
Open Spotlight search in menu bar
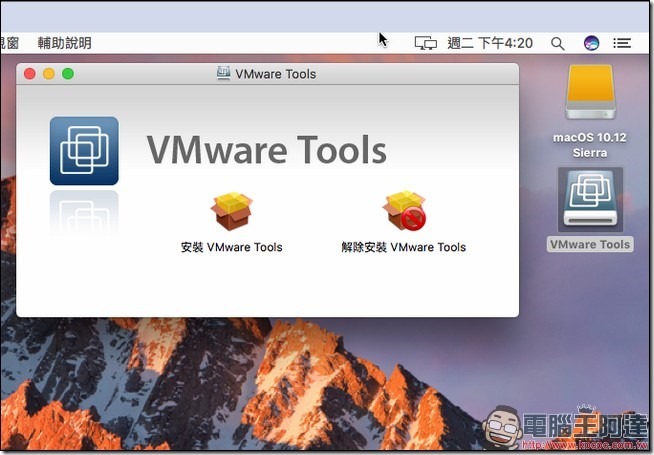coord(558,43)
